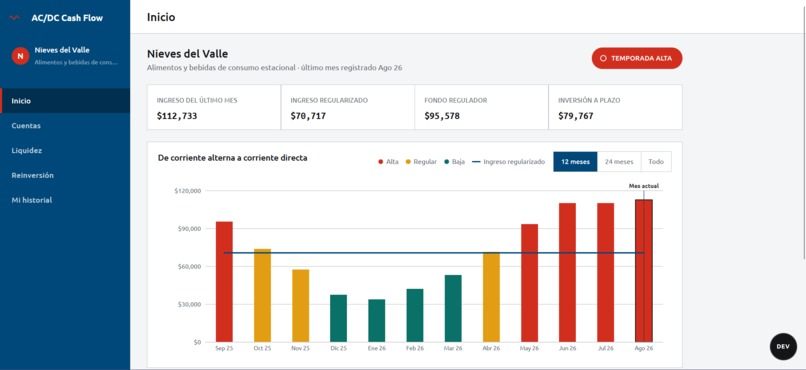Click the outlined Ago 26 current-month bar
Screen dimensions: 806x370
[x=644, y=271]
